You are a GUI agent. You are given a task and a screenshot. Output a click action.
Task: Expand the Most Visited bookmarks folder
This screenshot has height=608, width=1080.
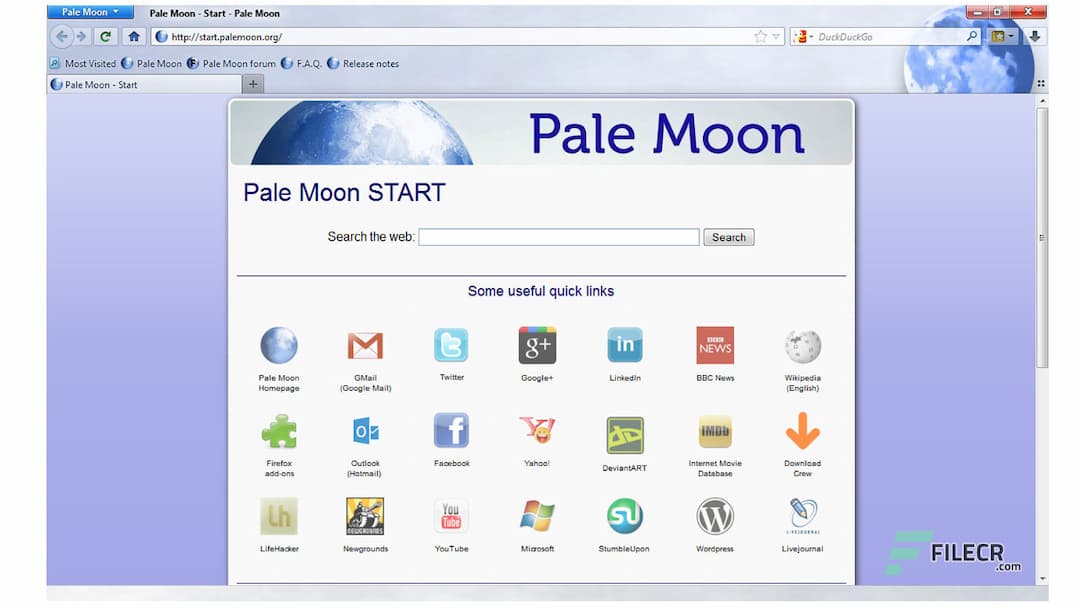click(x=82, y=63)
